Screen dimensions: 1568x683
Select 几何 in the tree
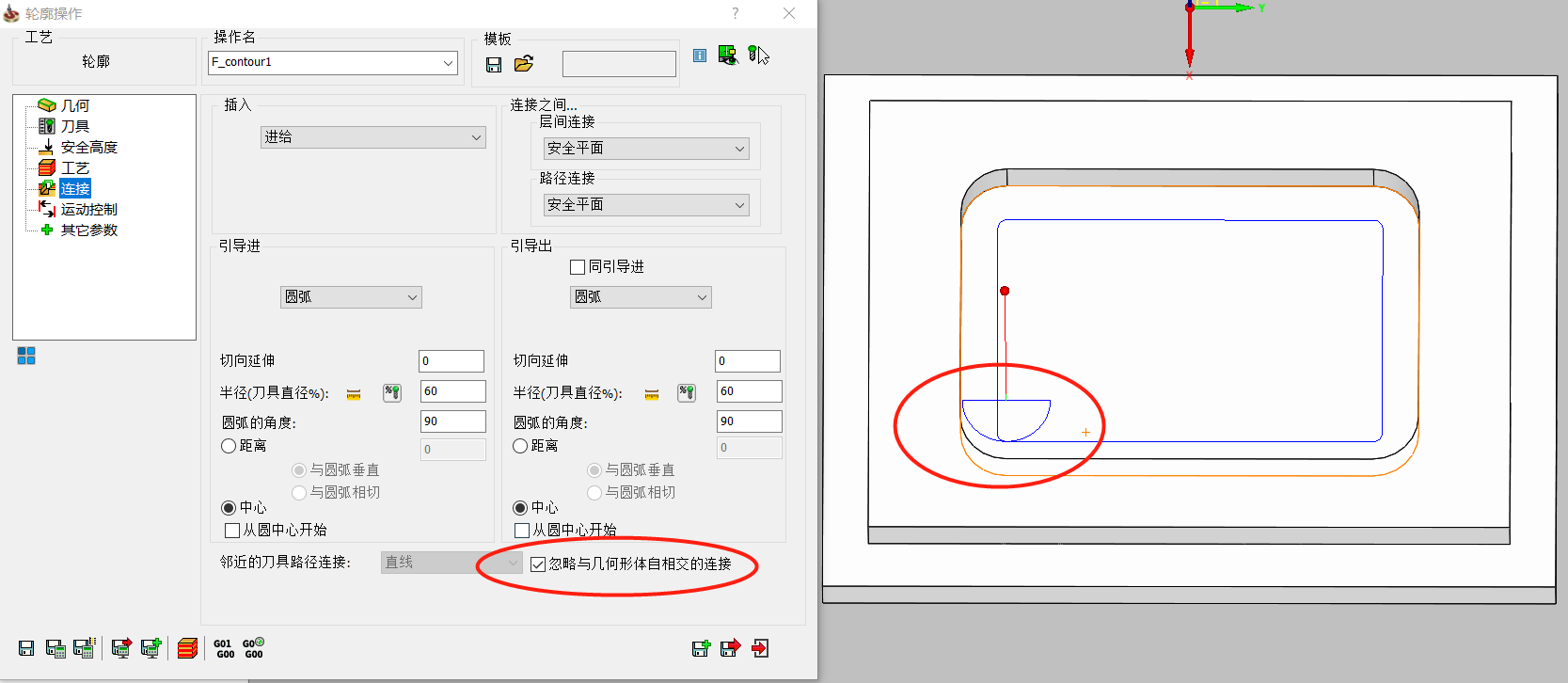point(74,105)
